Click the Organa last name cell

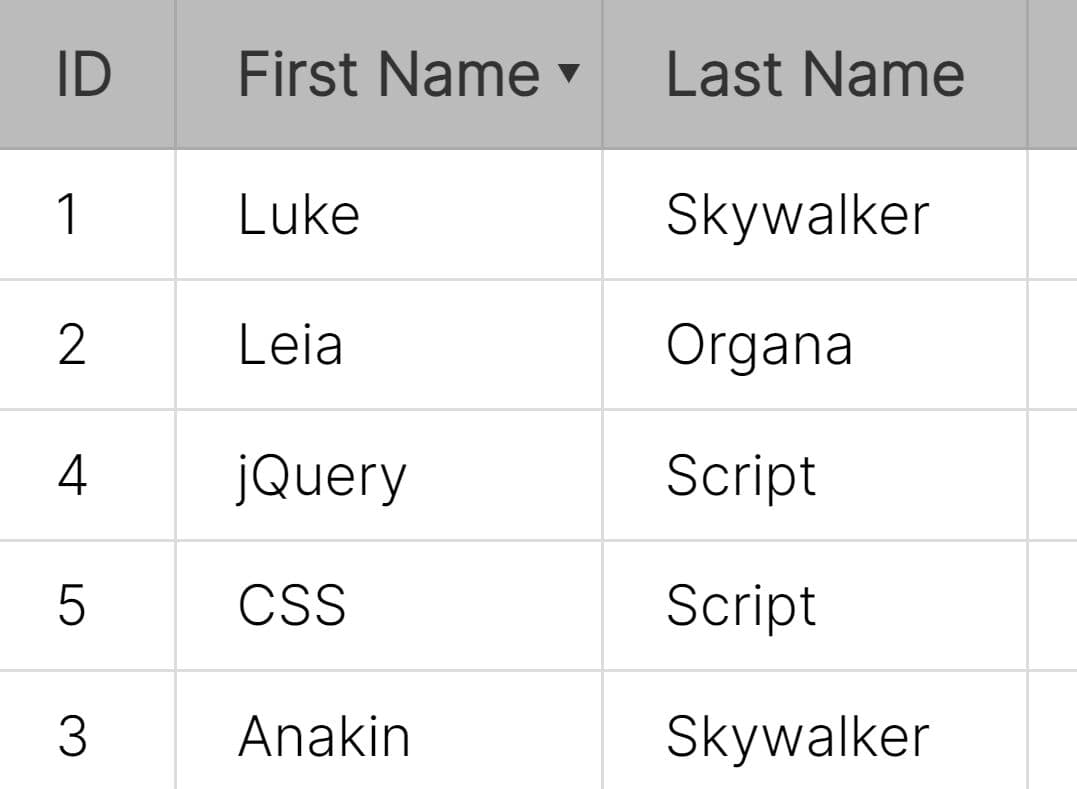(759, 345)
